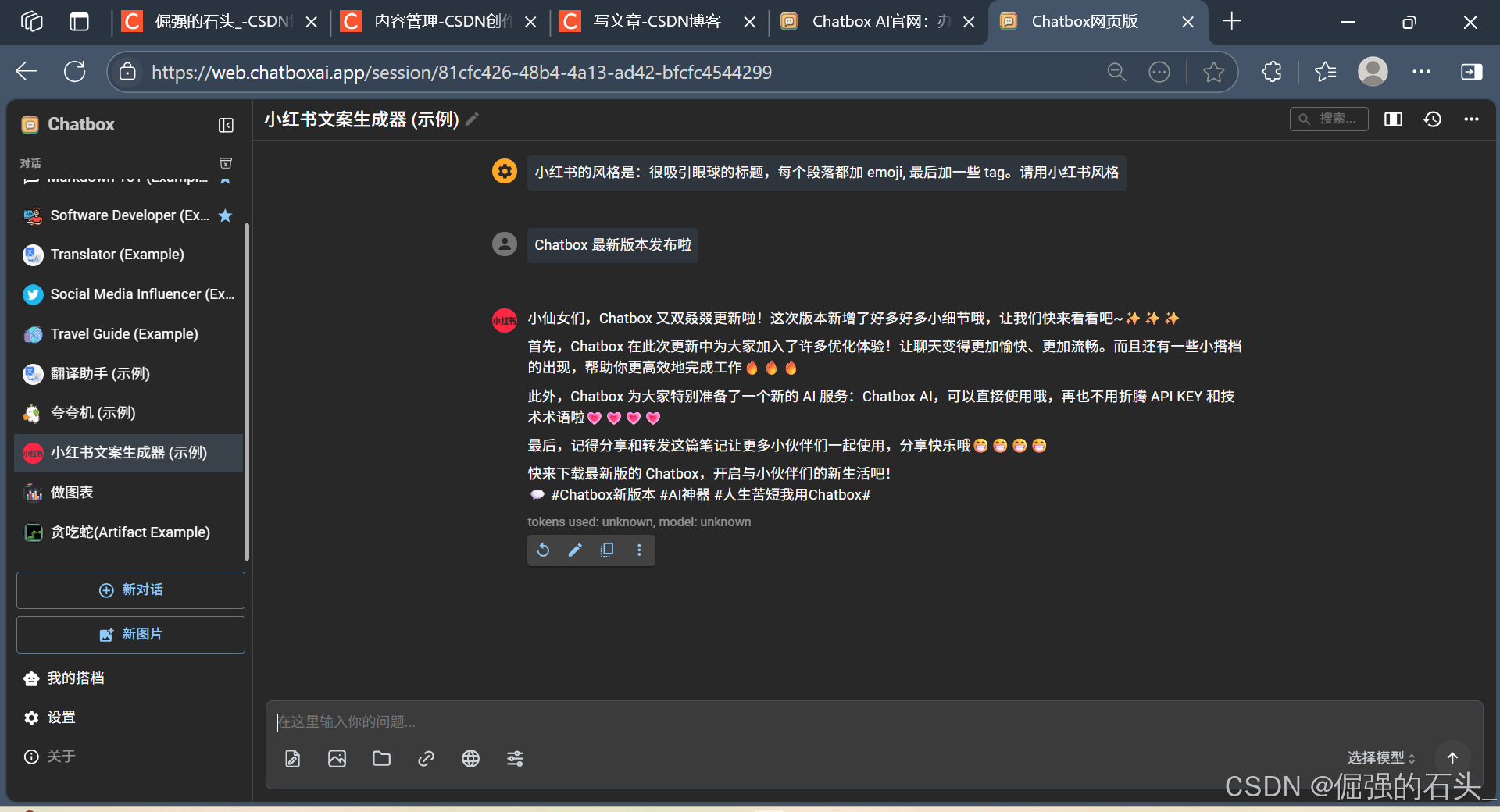Open conversation settings sliders icon
1500x812 pixels.
point(515,758)
